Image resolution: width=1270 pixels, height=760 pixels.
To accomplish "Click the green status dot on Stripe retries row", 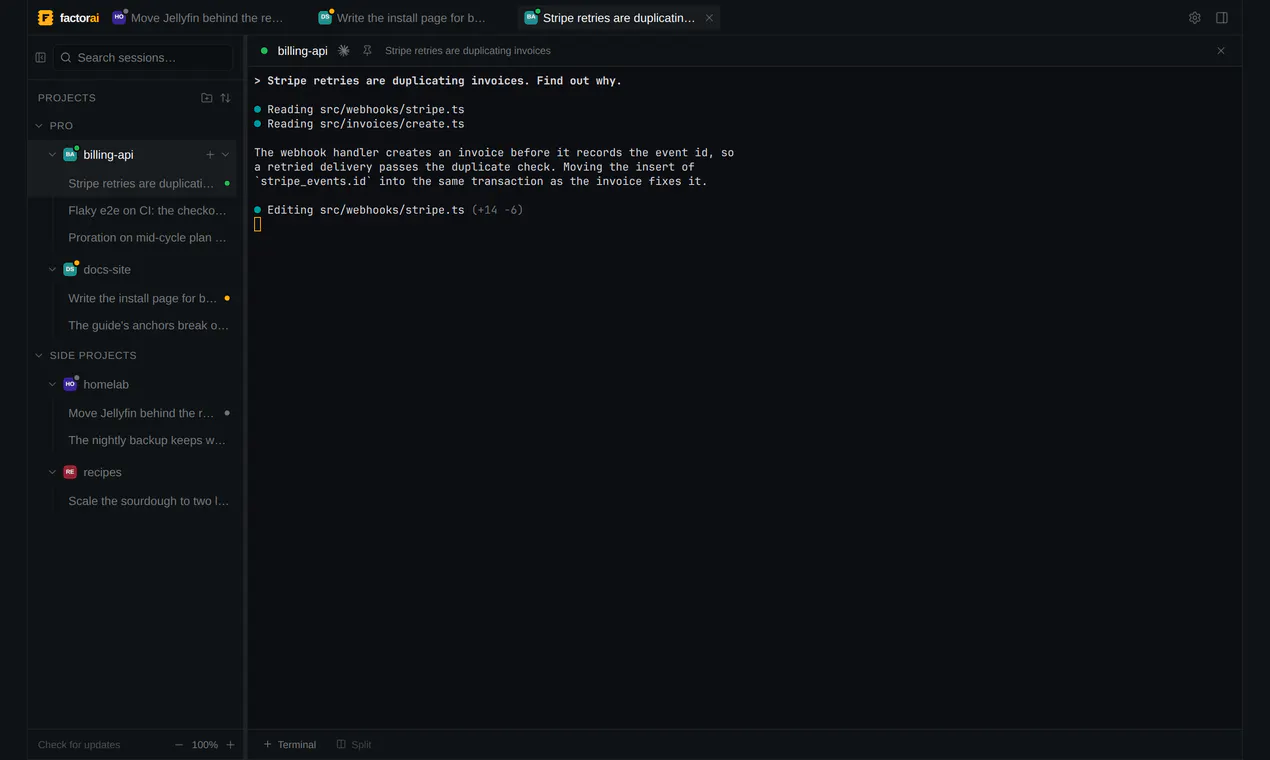I will [227, 184].
